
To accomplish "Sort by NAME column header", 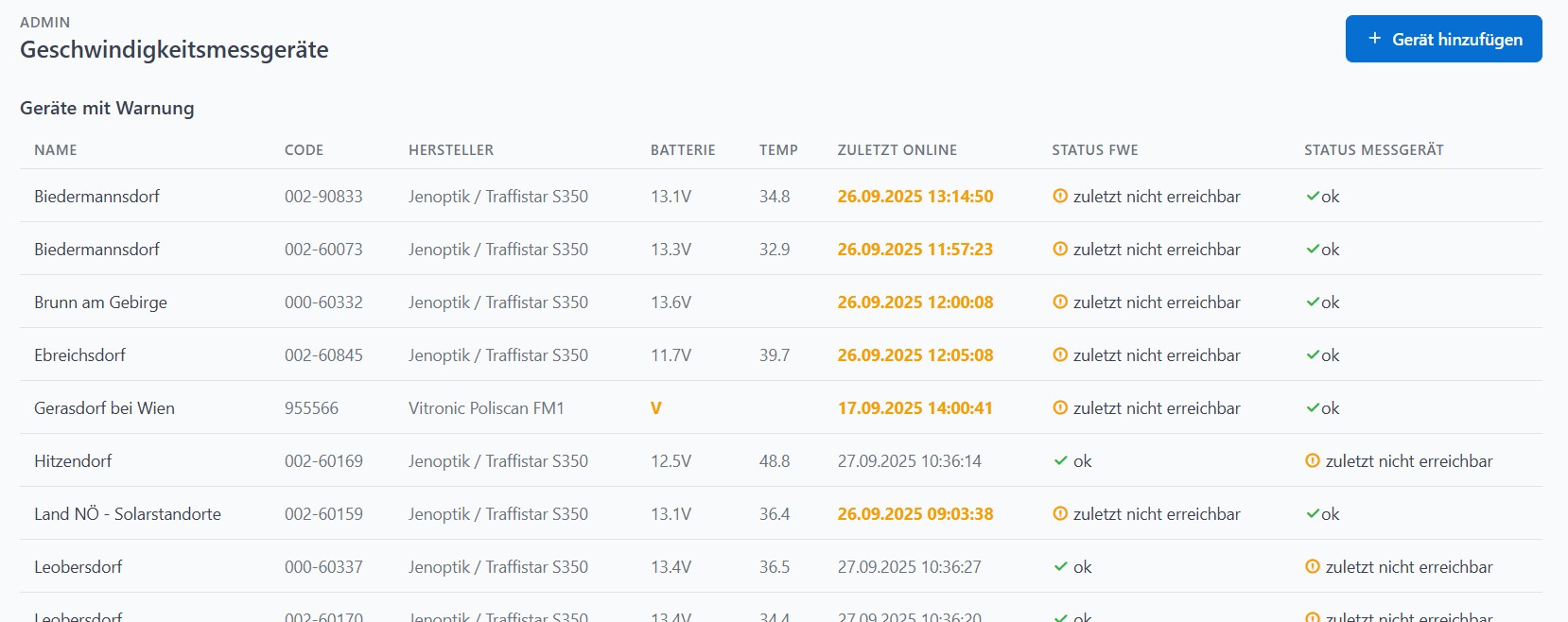I will coord(56,150).
